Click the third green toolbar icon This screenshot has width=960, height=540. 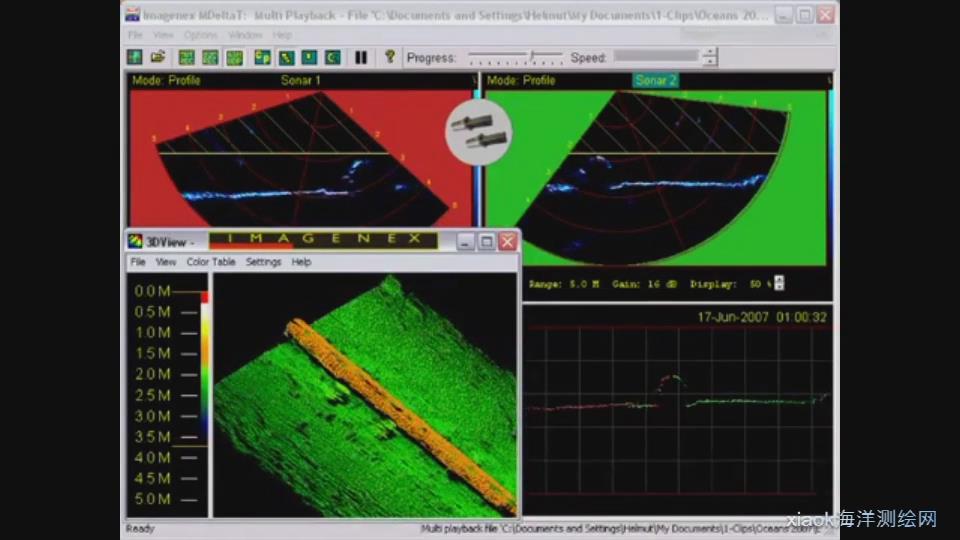pyautogui.click(x=186, y=58)
